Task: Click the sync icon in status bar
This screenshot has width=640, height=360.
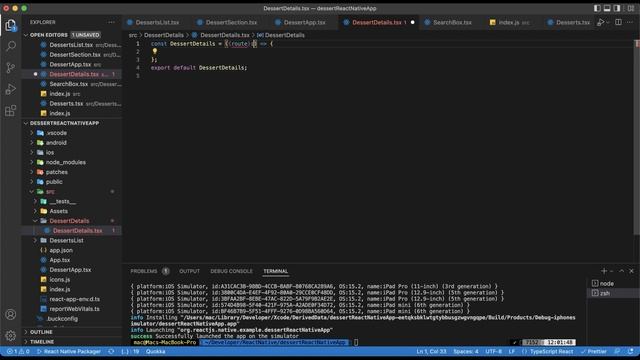Action: tap(111, 351)
